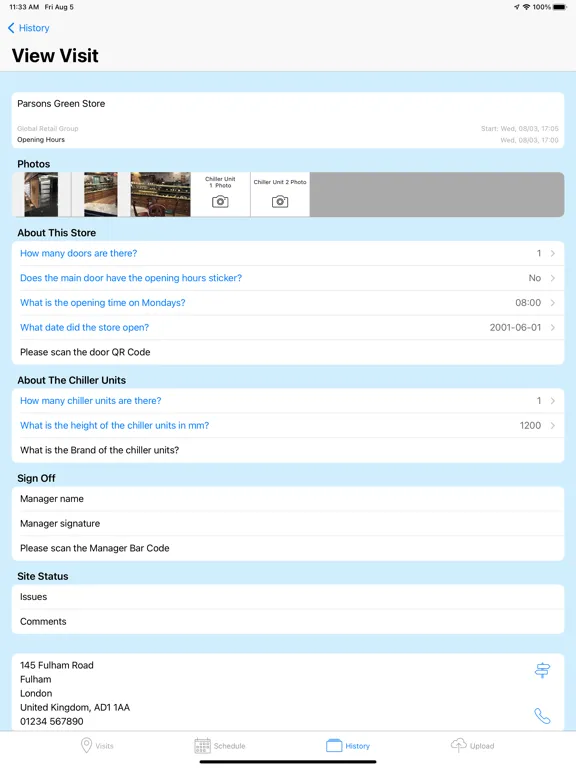Switch to the Visits tab

coord(96,745)
